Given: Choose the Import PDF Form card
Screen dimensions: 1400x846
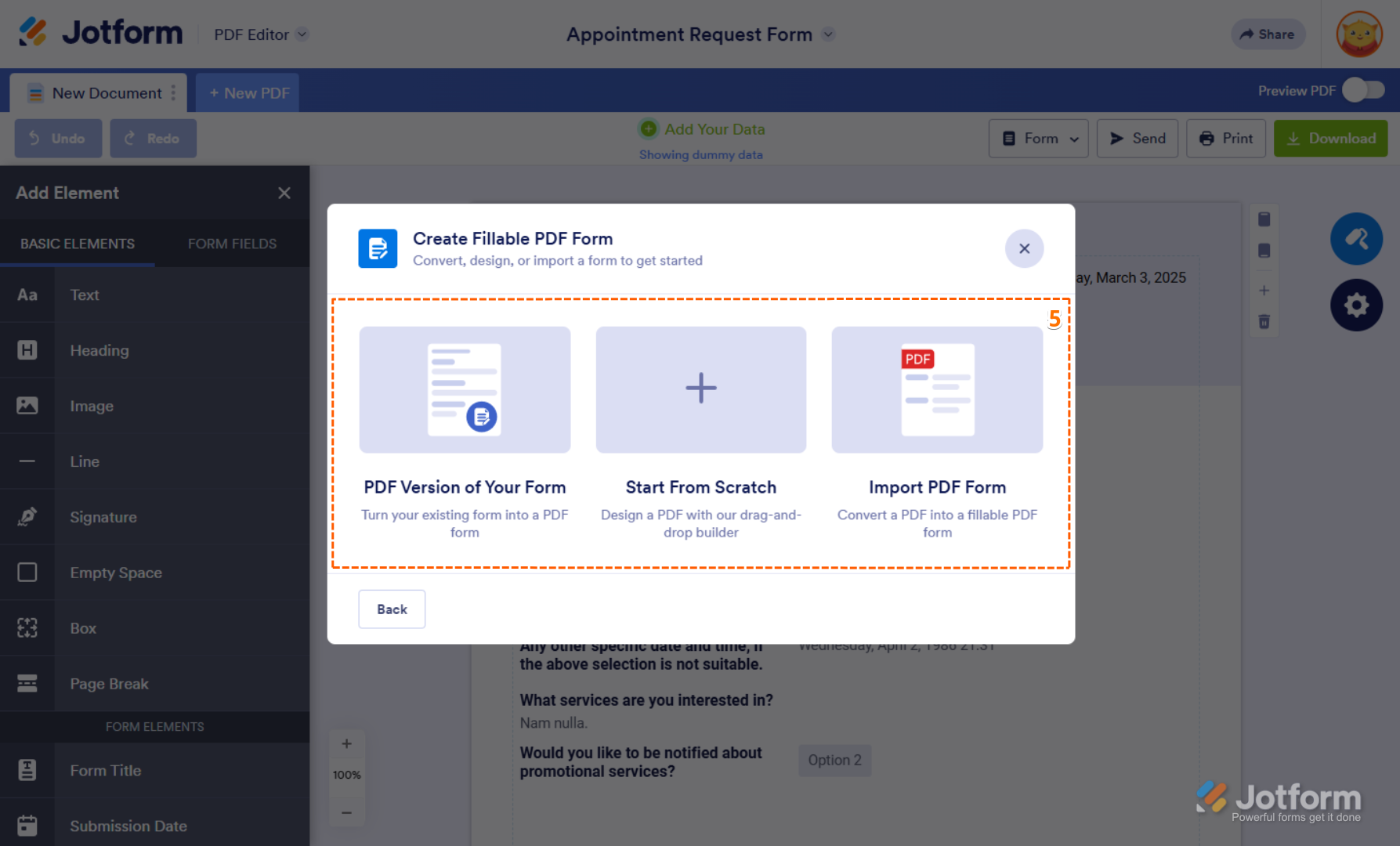Looking at the screenshot, I should 937,431.
